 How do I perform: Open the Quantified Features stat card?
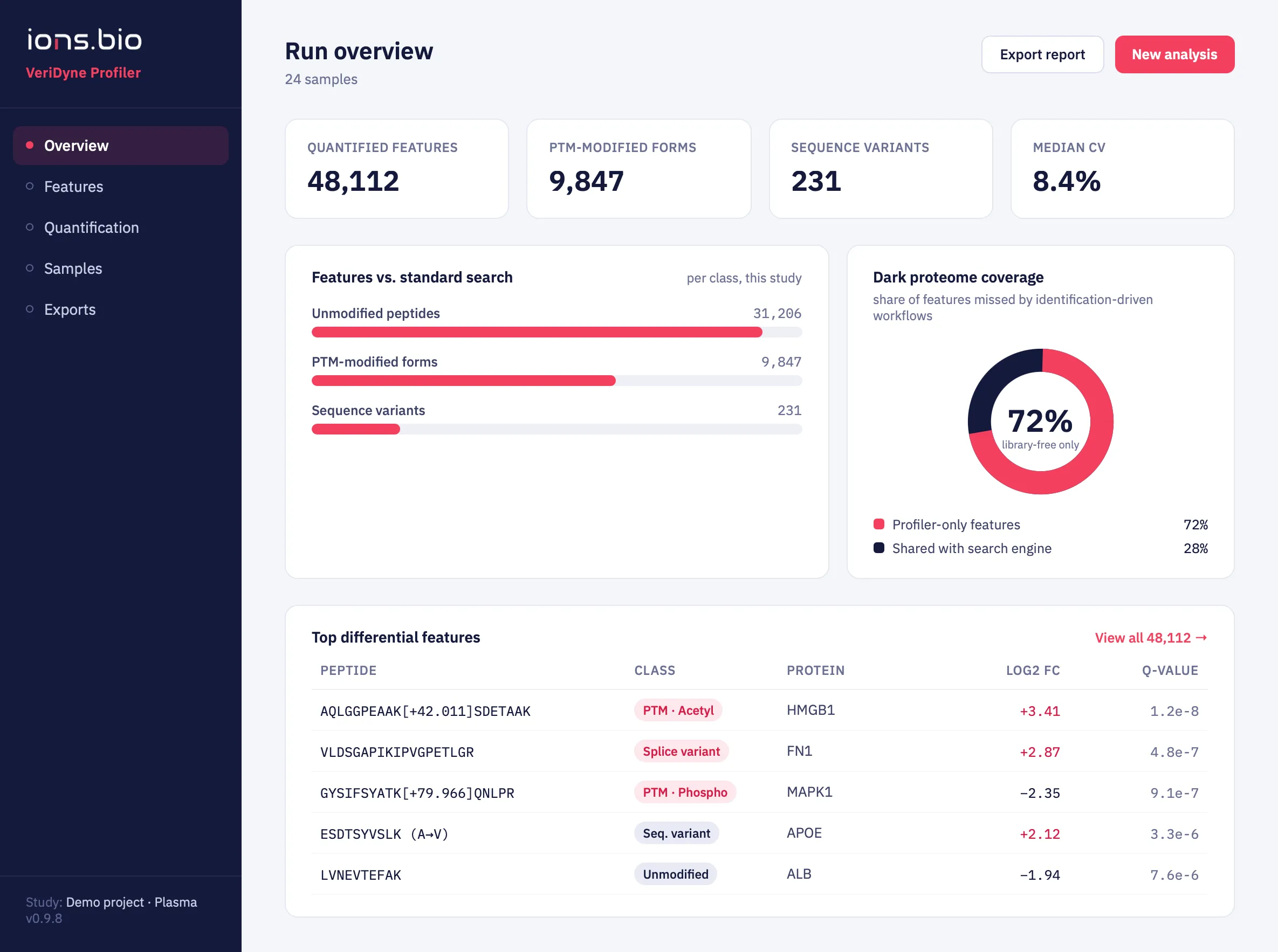396,169
